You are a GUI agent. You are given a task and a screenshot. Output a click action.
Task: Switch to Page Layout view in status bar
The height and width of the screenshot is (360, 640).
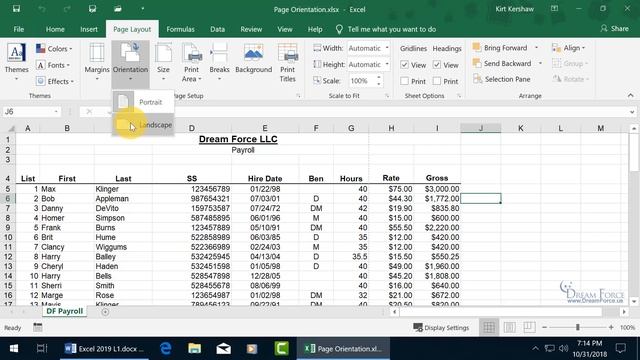coord(509,327)
